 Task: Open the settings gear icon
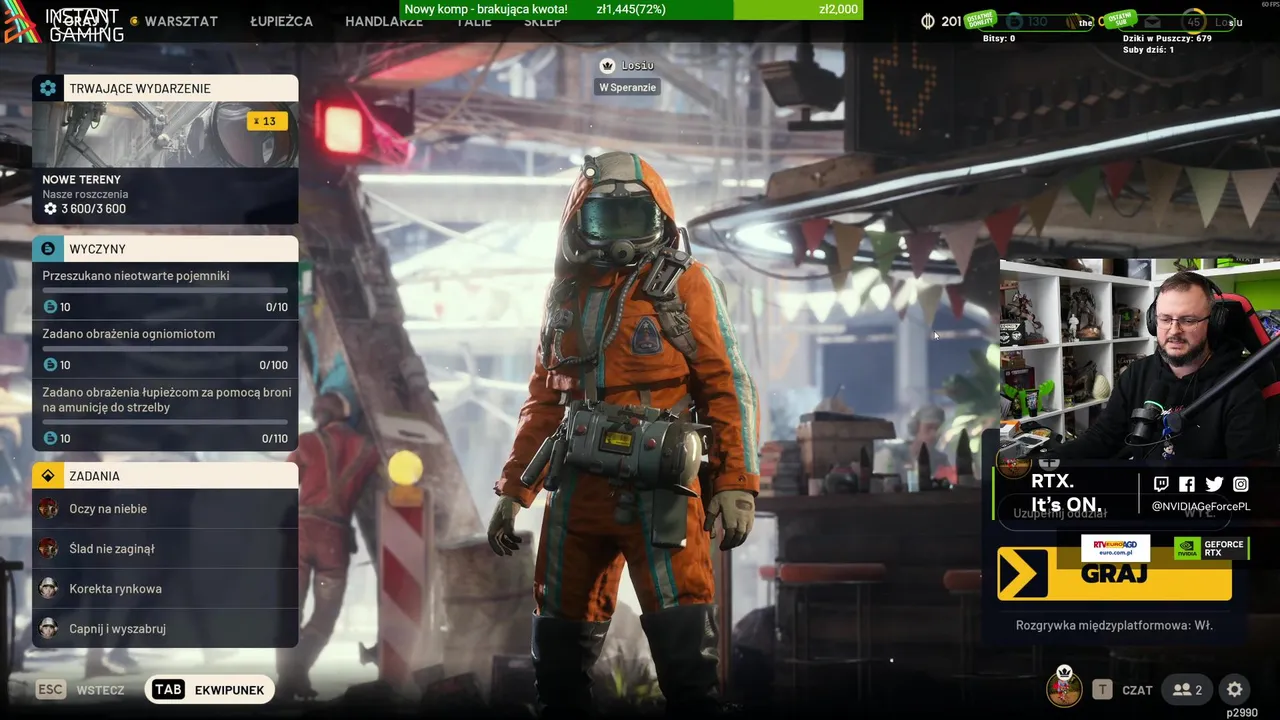tap(1234, 689)
